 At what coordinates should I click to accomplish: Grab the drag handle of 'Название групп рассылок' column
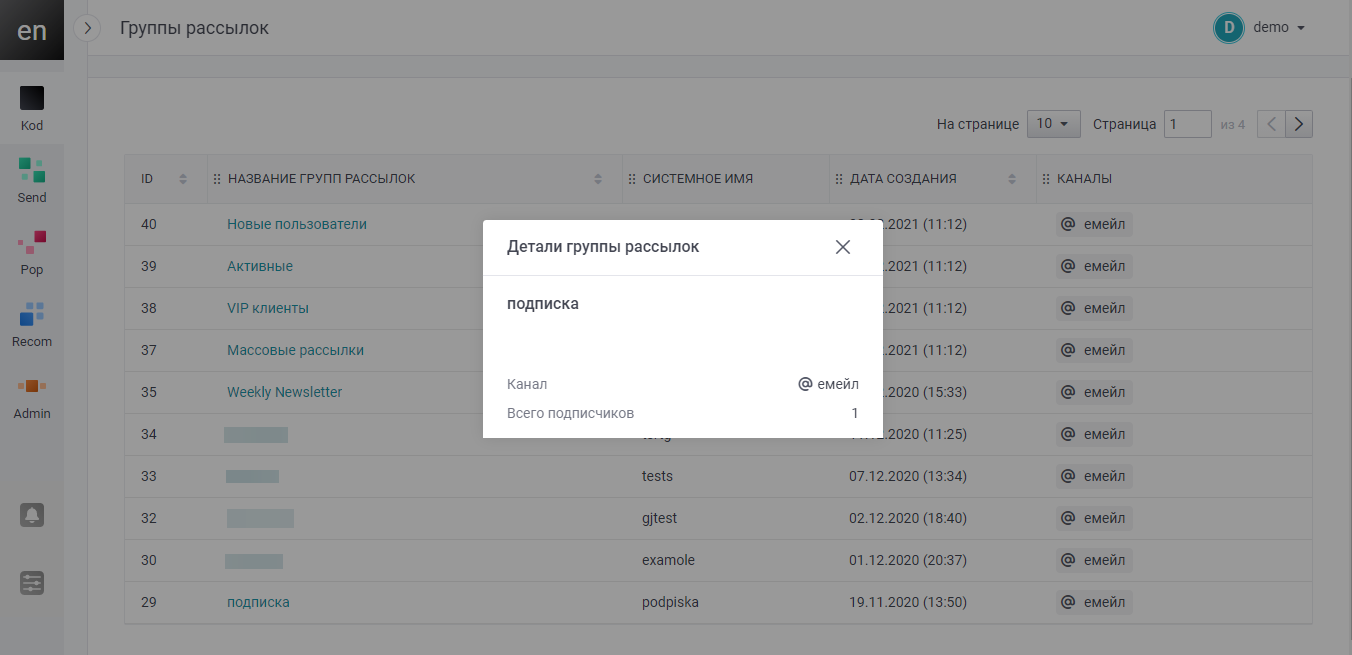coord(217,179)
